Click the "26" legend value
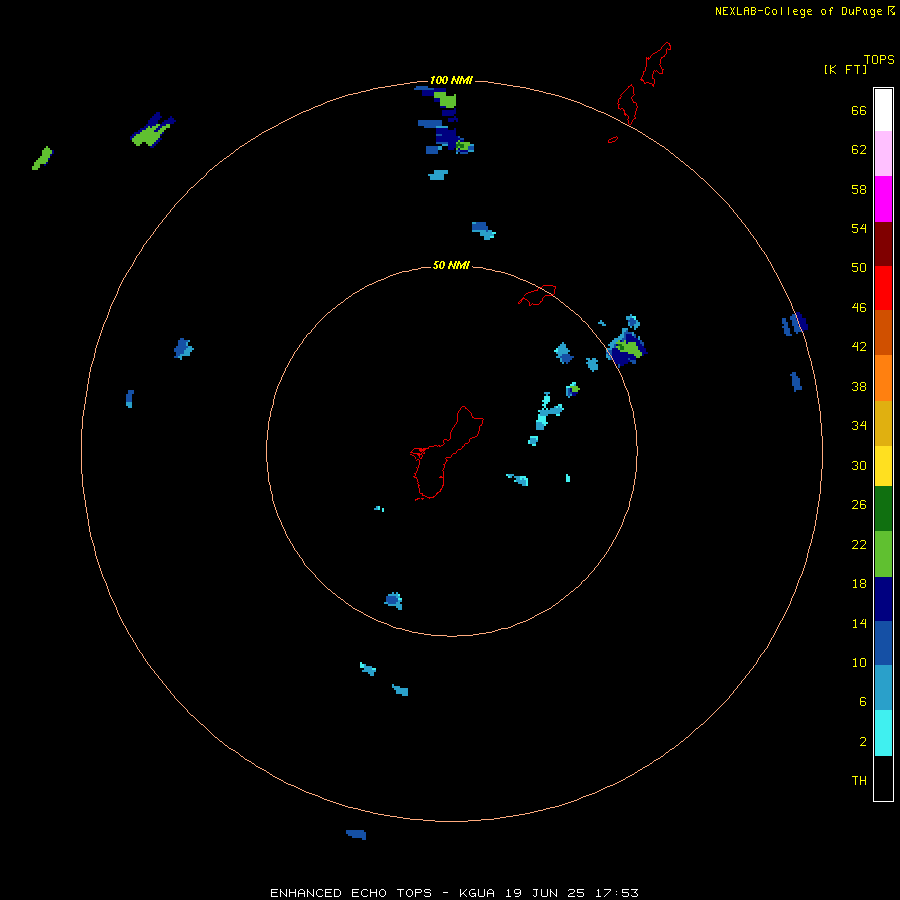Image resolution: width=900 pixels, height=900 pixels. click(859, 505)
